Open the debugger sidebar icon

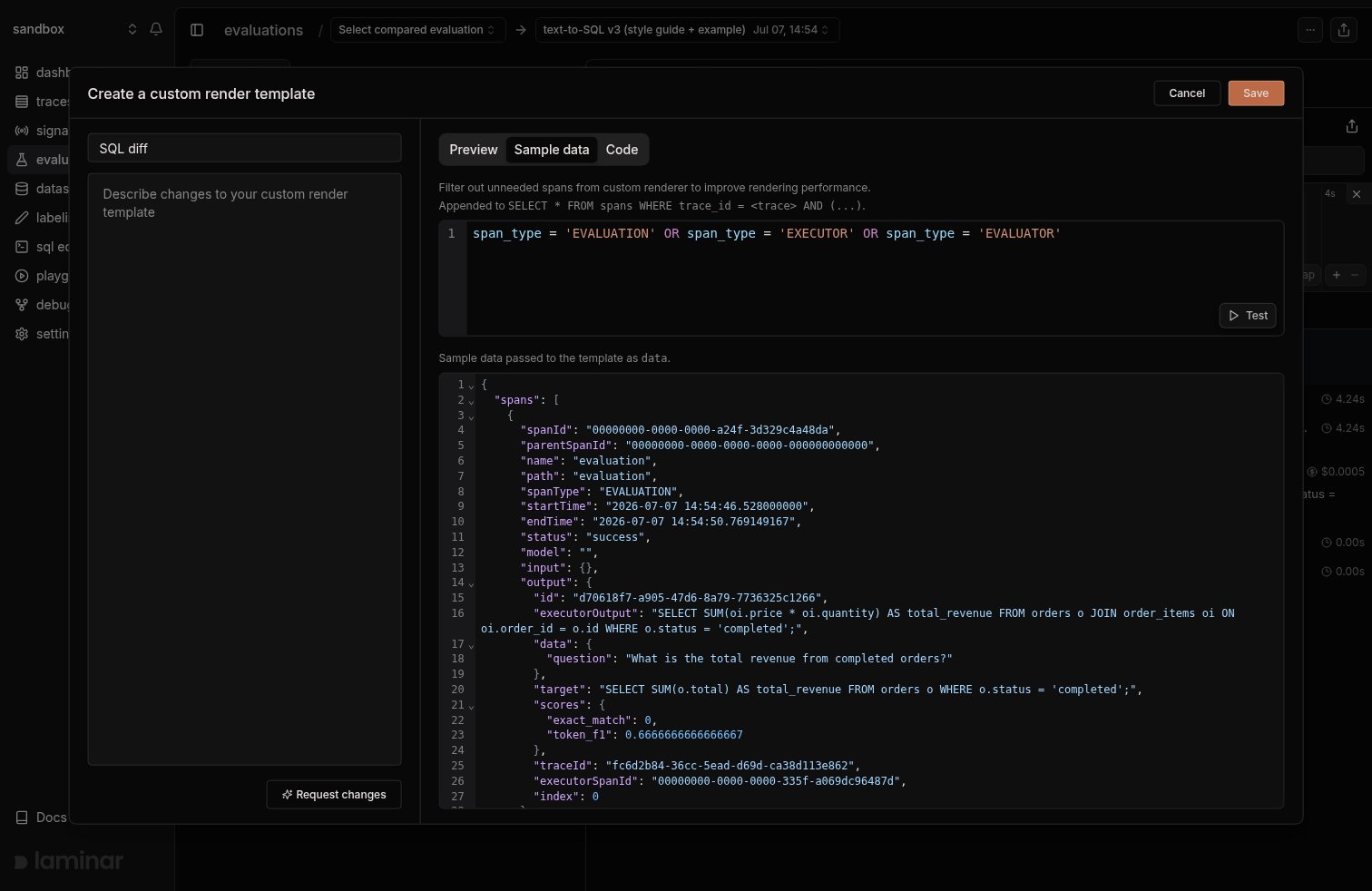pos(22,305)
